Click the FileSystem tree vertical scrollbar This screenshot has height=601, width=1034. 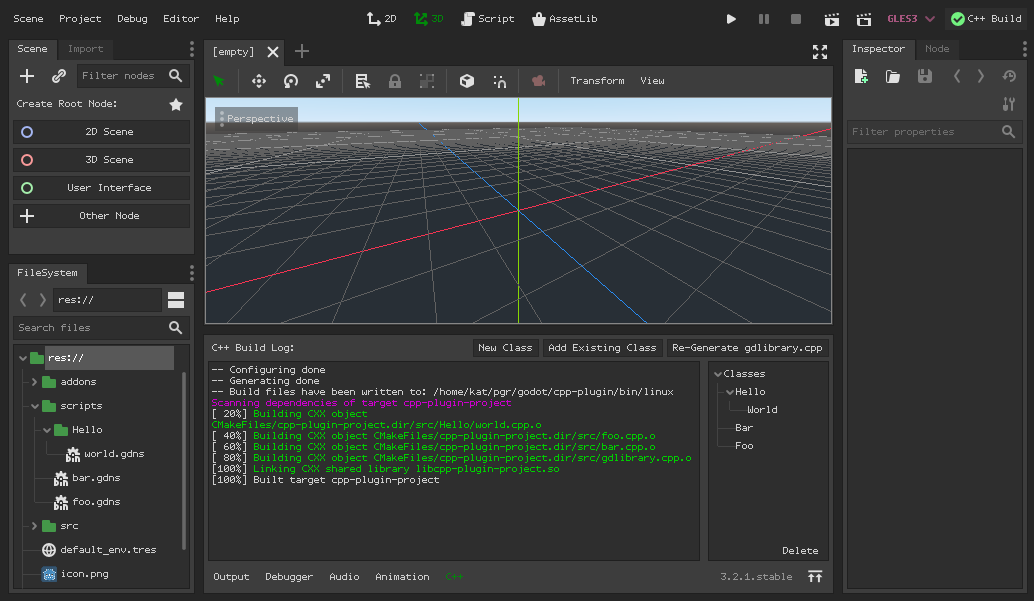click(x=183, y=460)
